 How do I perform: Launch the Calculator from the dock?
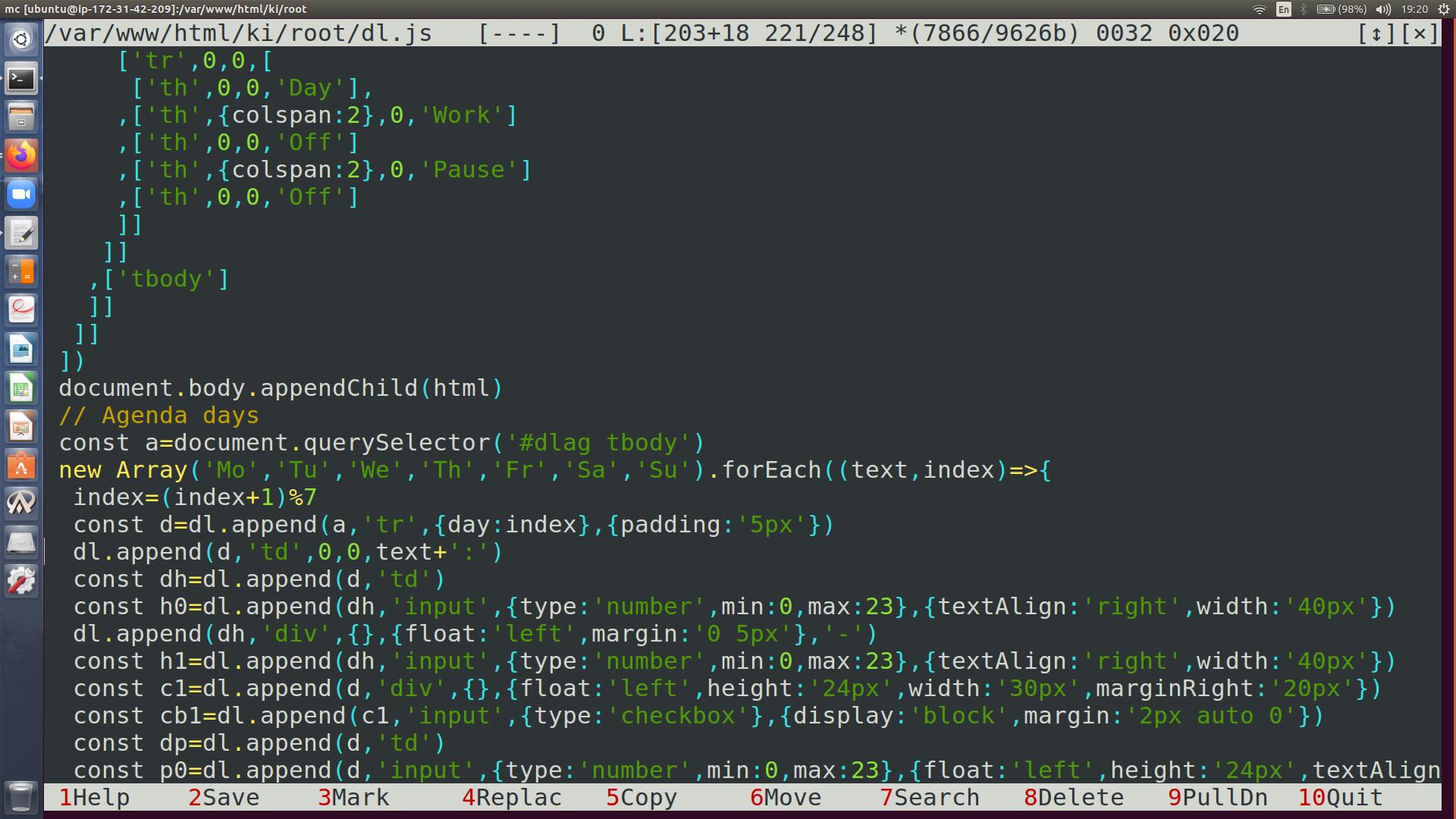[21, 271]
